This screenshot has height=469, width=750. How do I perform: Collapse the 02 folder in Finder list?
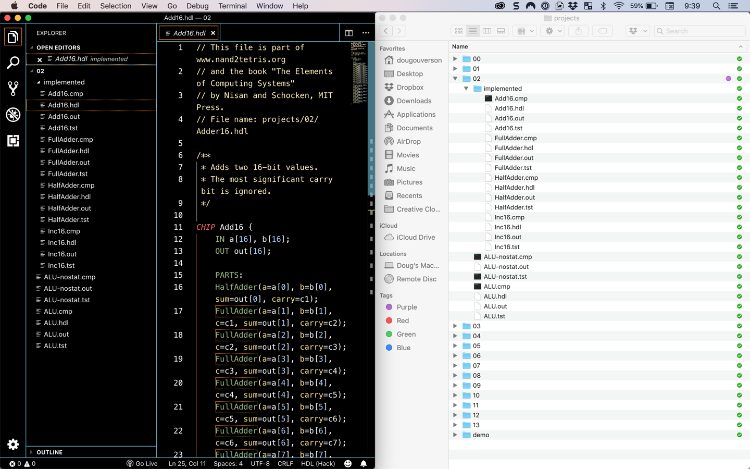tap(457, 78)
